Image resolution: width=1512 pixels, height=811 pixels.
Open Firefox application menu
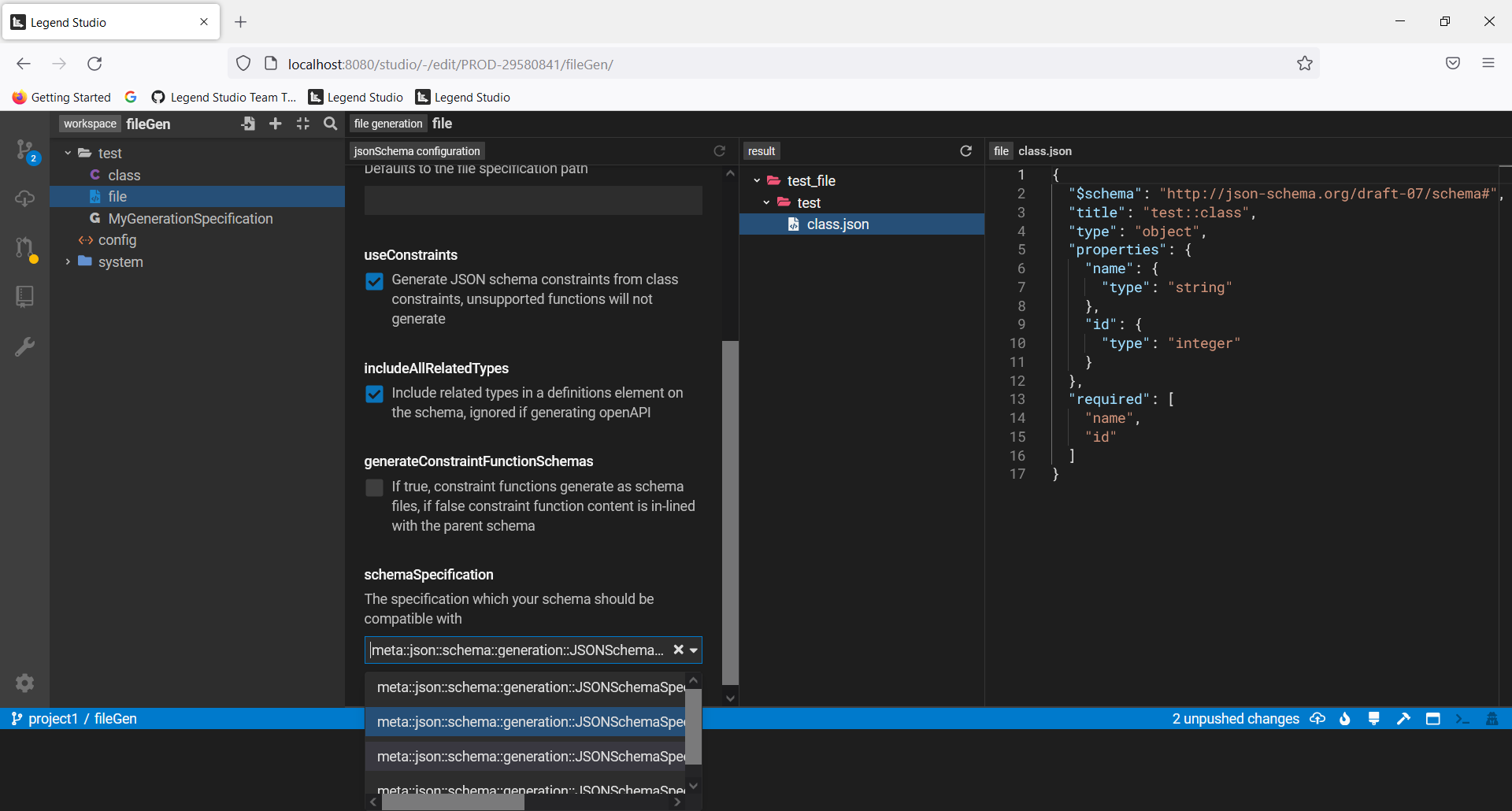[1488, 63]
